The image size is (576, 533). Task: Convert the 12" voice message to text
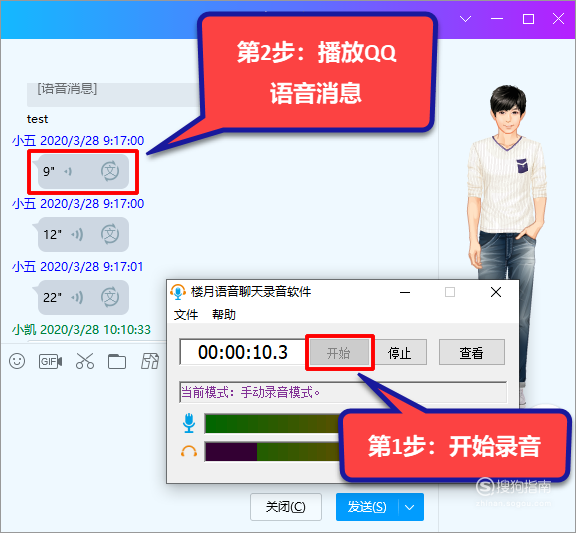tap(110, 234)
